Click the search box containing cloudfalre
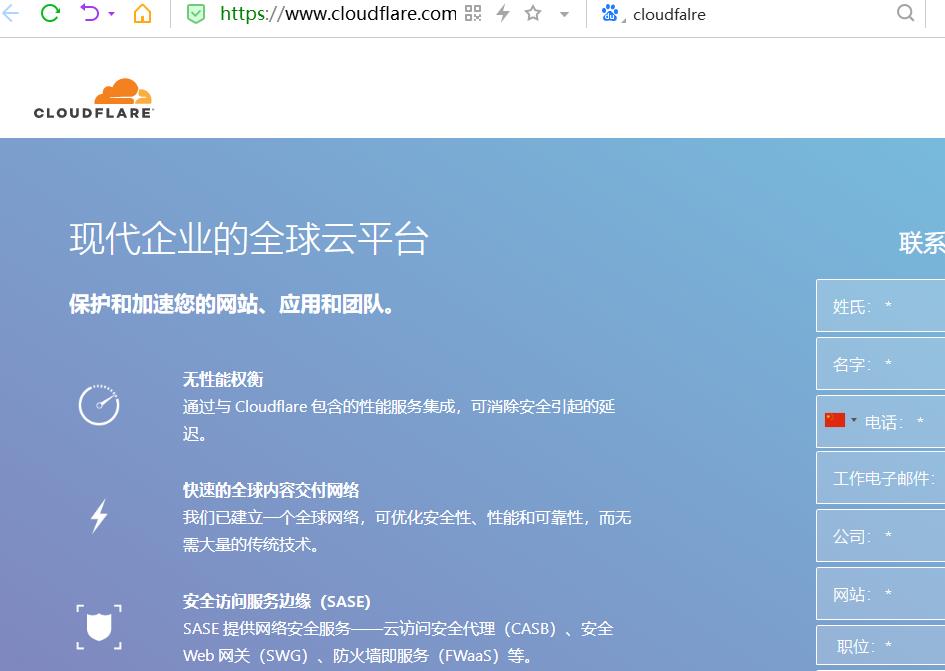The image size is (945, 671). point(759,14)
